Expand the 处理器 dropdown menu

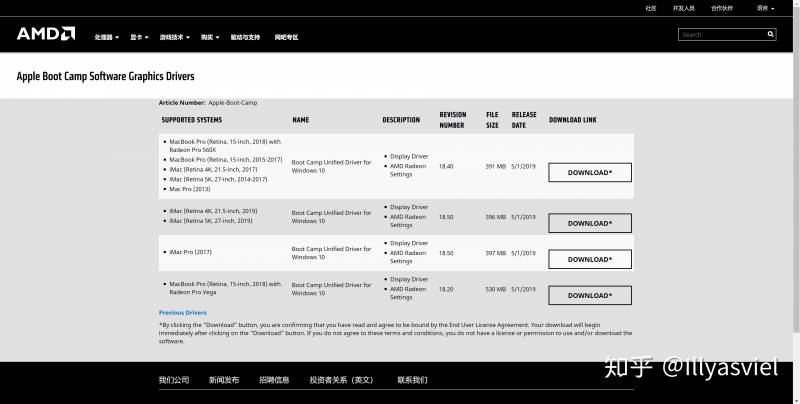106,37
